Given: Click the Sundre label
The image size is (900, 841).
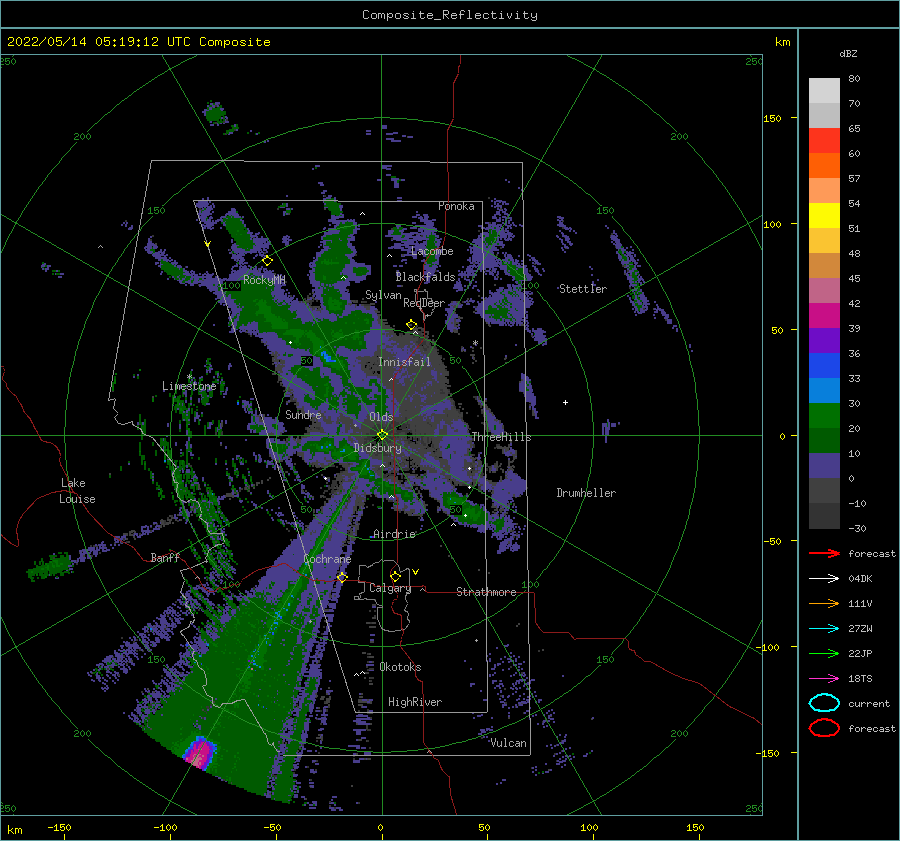Looking at the screenshot, I should (x=303, y=414).
